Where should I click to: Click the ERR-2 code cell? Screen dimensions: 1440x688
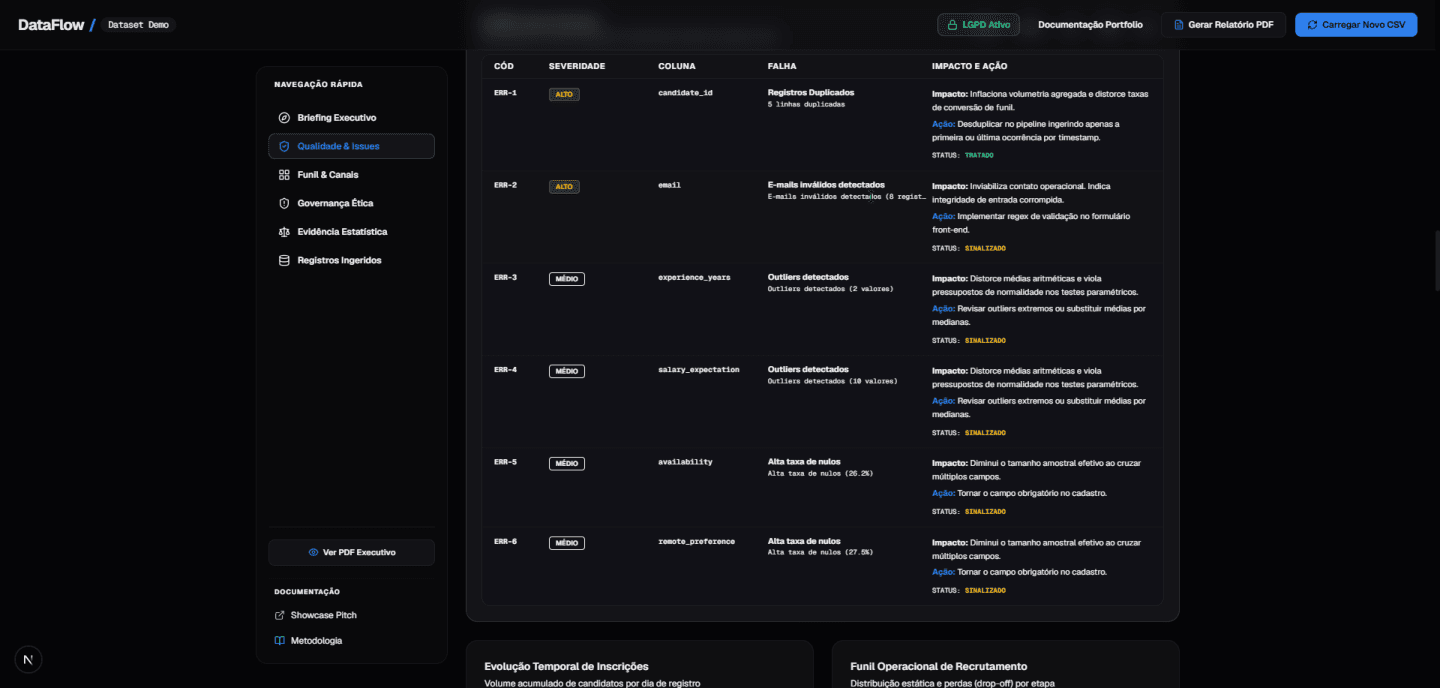(x=505, y=185)
